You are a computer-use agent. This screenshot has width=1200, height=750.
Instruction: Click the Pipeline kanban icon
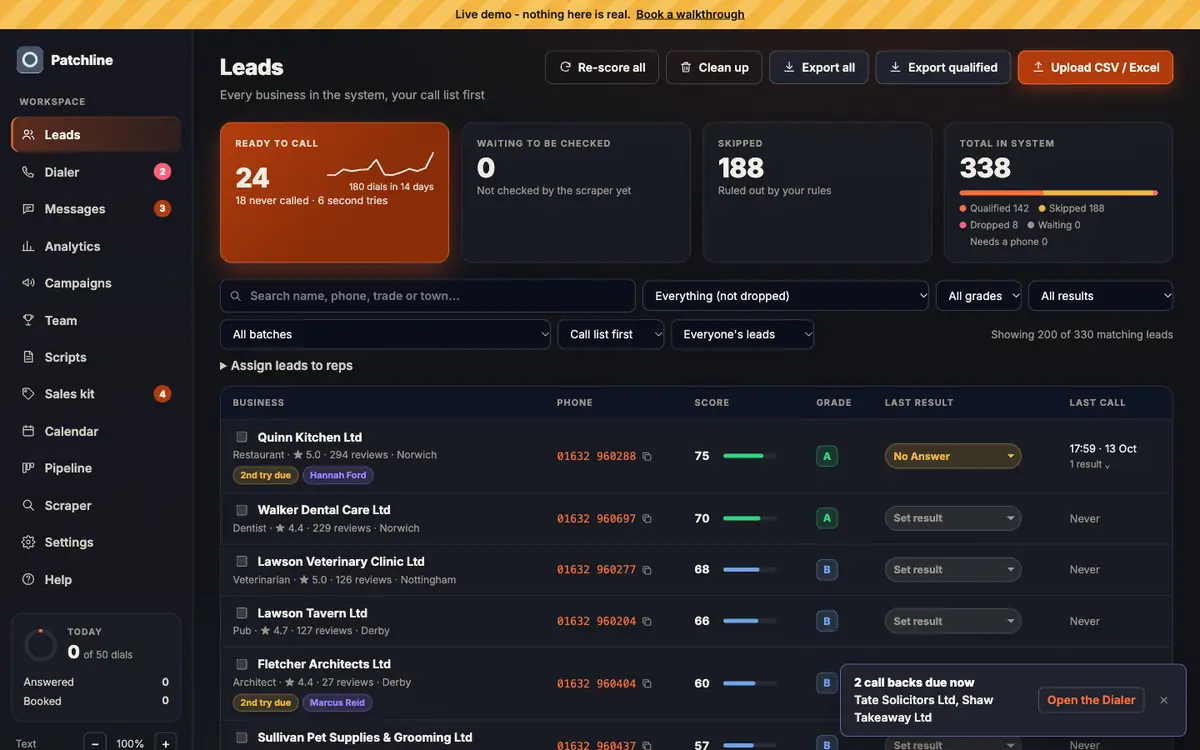coord(28,468)
